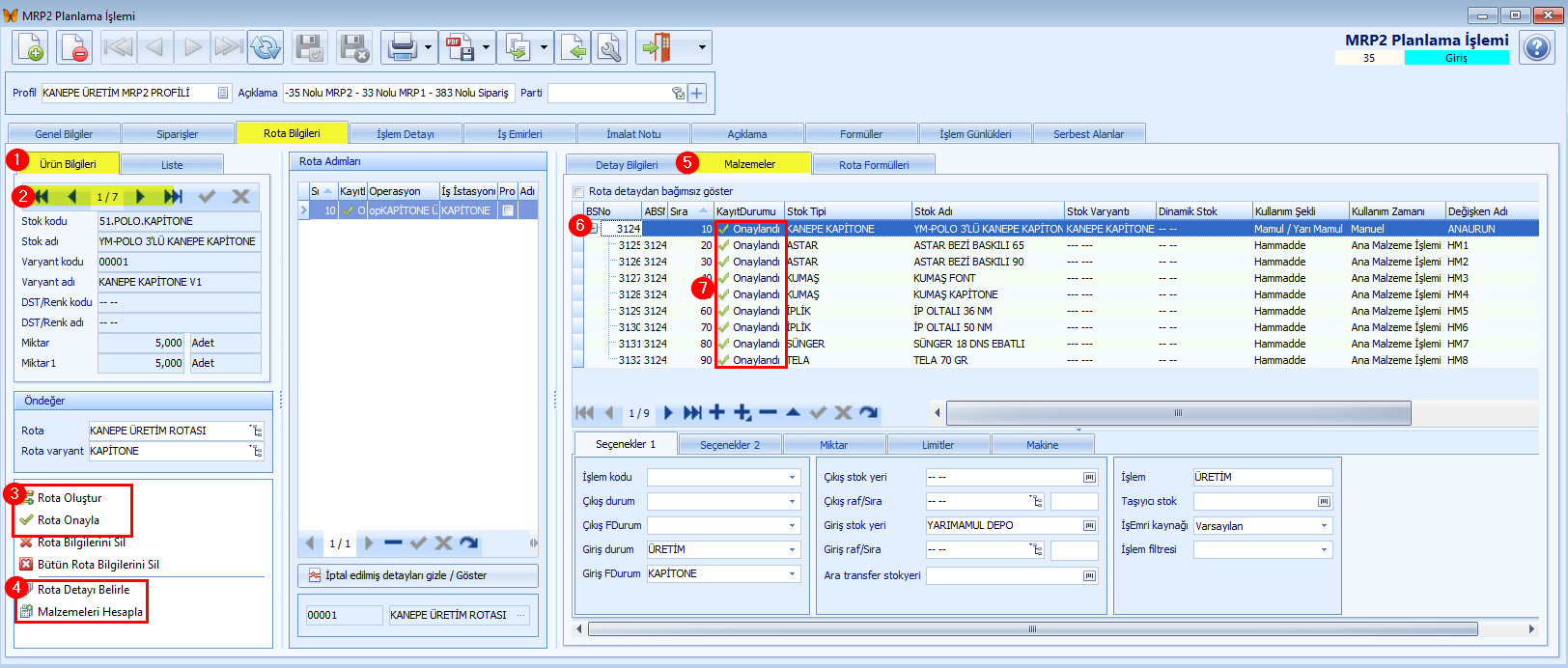Export to PDF using the PDF save icon
Image resolution: width=1568 pixels, height=668 pixels.
460,47
